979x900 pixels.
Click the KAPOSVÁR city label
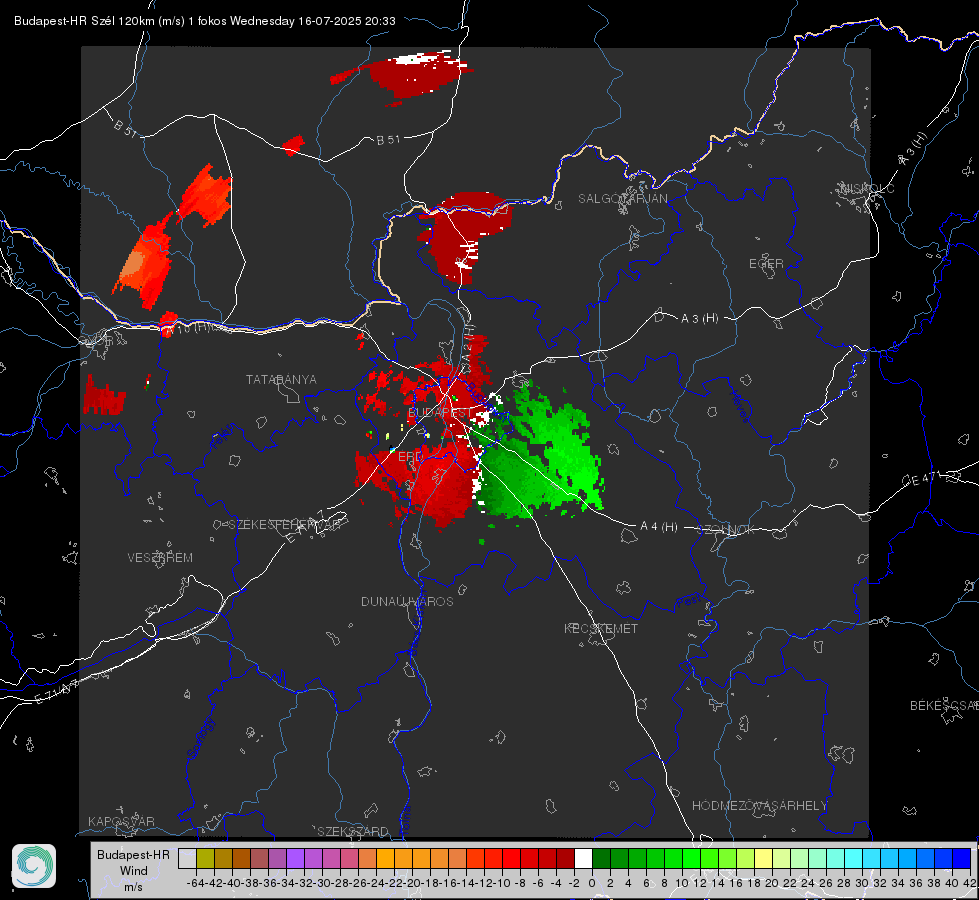click(x=121, y=821)
